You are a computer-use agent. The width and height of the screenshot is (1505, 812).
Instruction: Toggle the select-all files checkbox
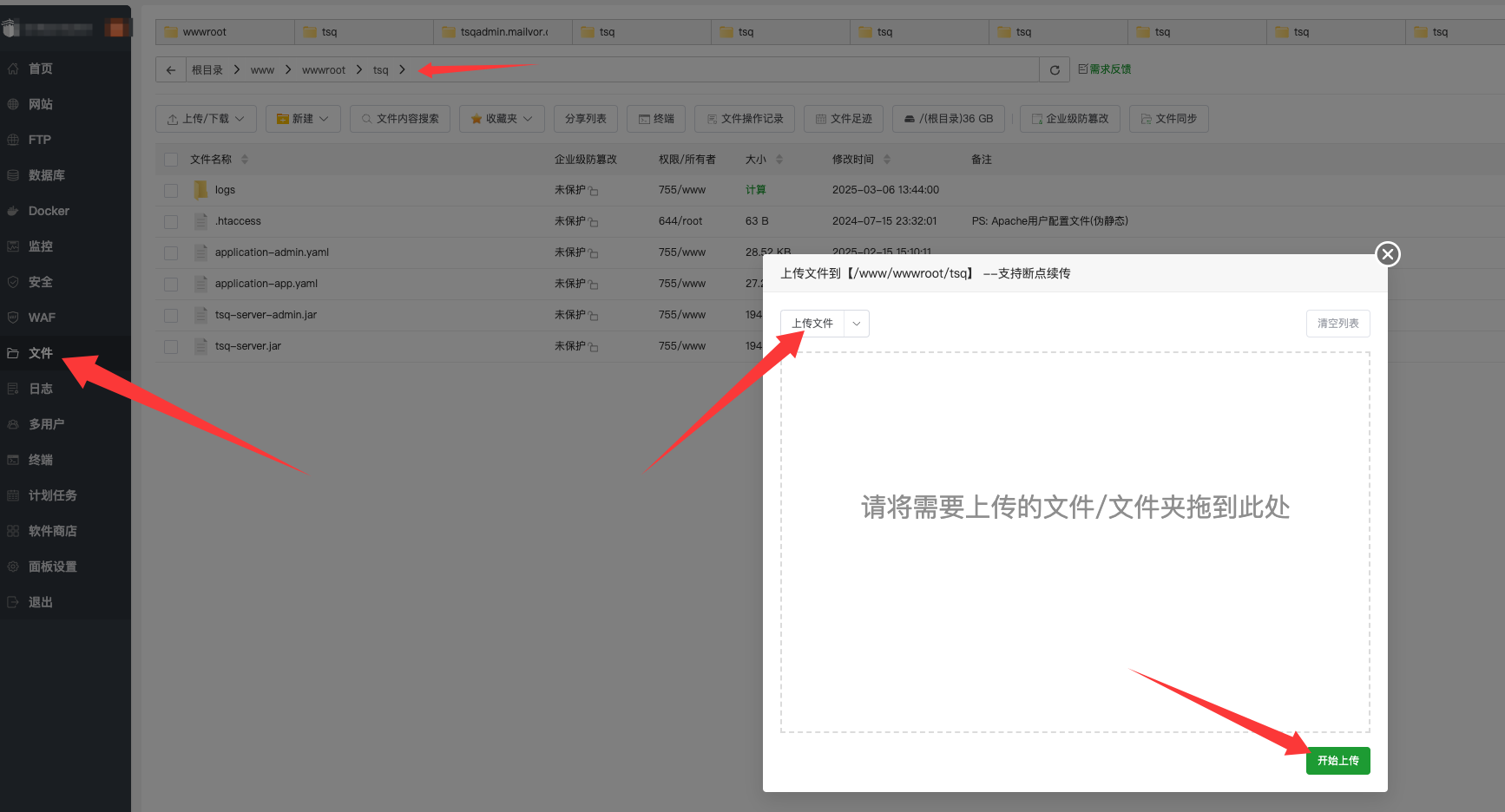[171, 160]
